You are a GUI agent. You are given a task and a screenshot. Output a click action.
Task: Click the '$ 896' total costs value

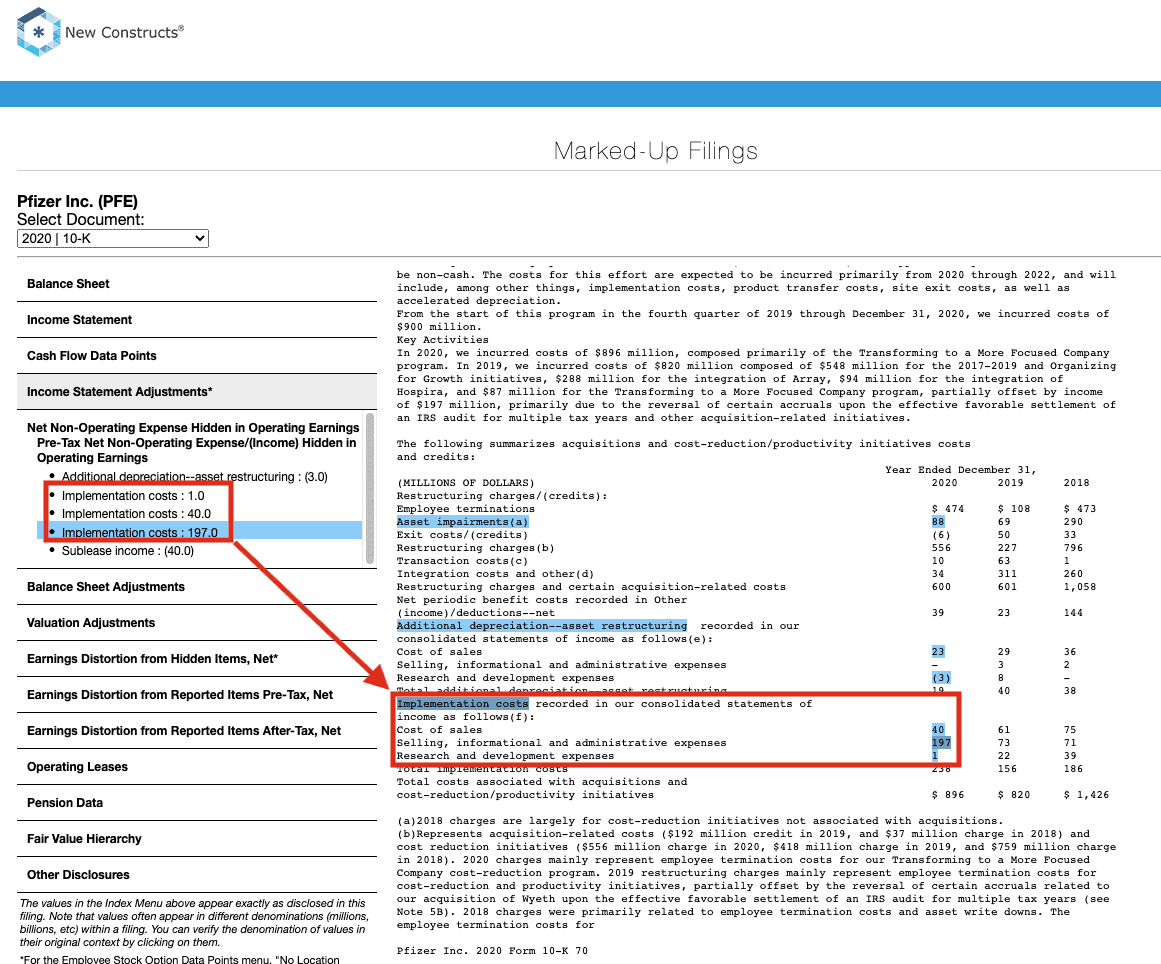(x=948, y=794)
